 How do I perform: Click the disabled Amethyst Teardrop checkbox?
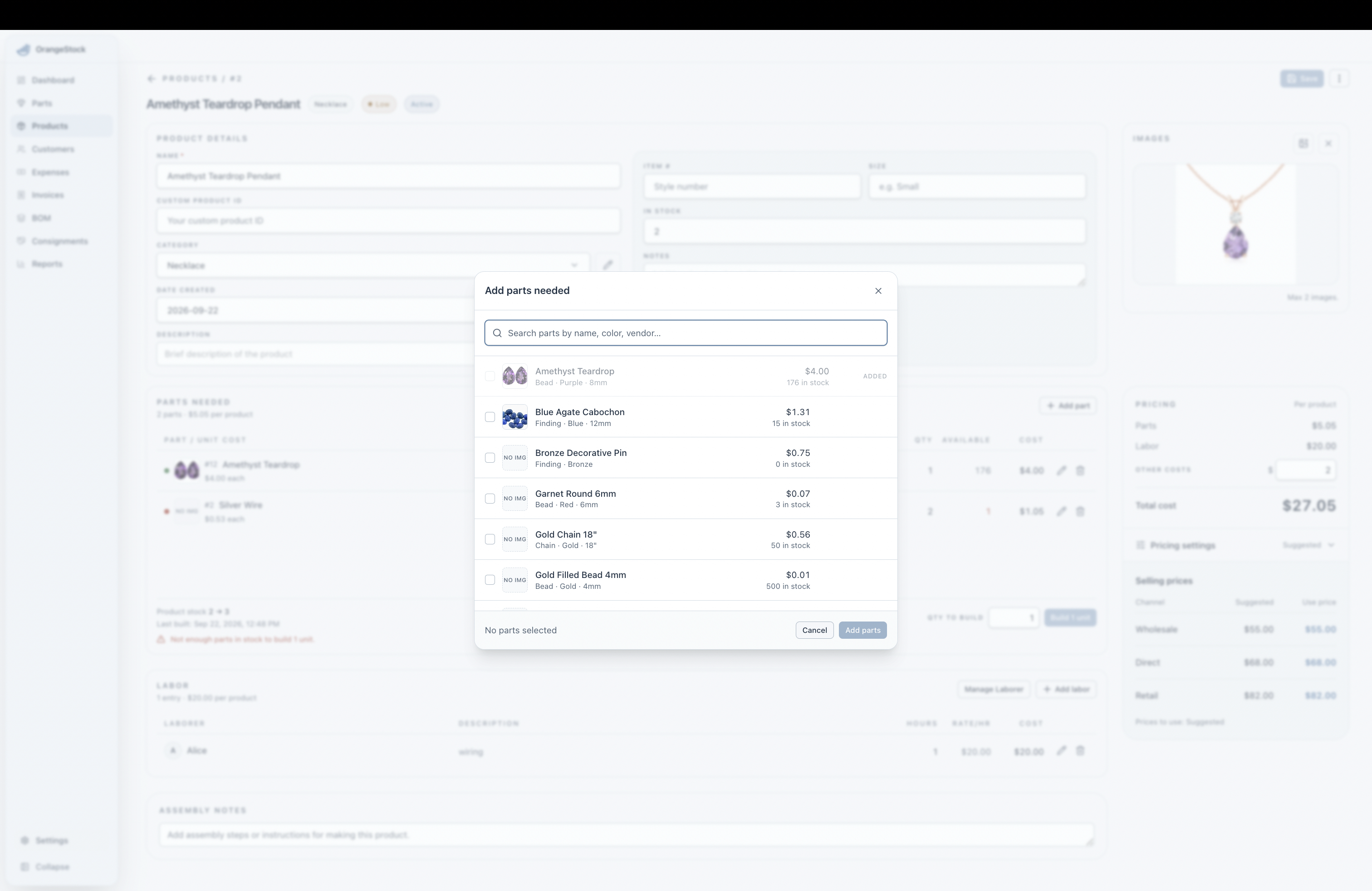(490, 377)
